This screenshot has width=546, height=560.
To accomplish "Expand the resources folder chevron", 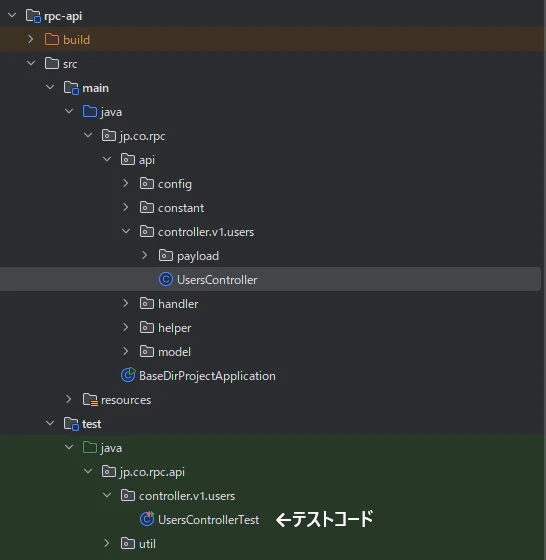I will tap(69, 399).
